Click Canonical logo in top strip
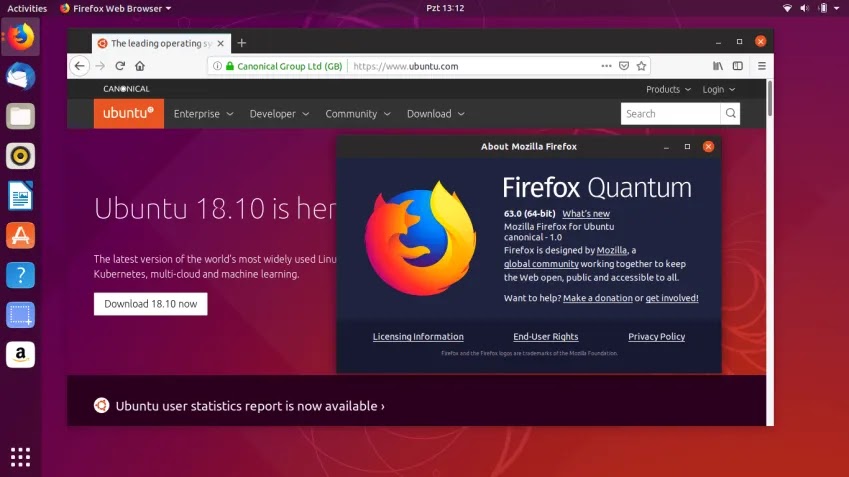 (126, 89)
